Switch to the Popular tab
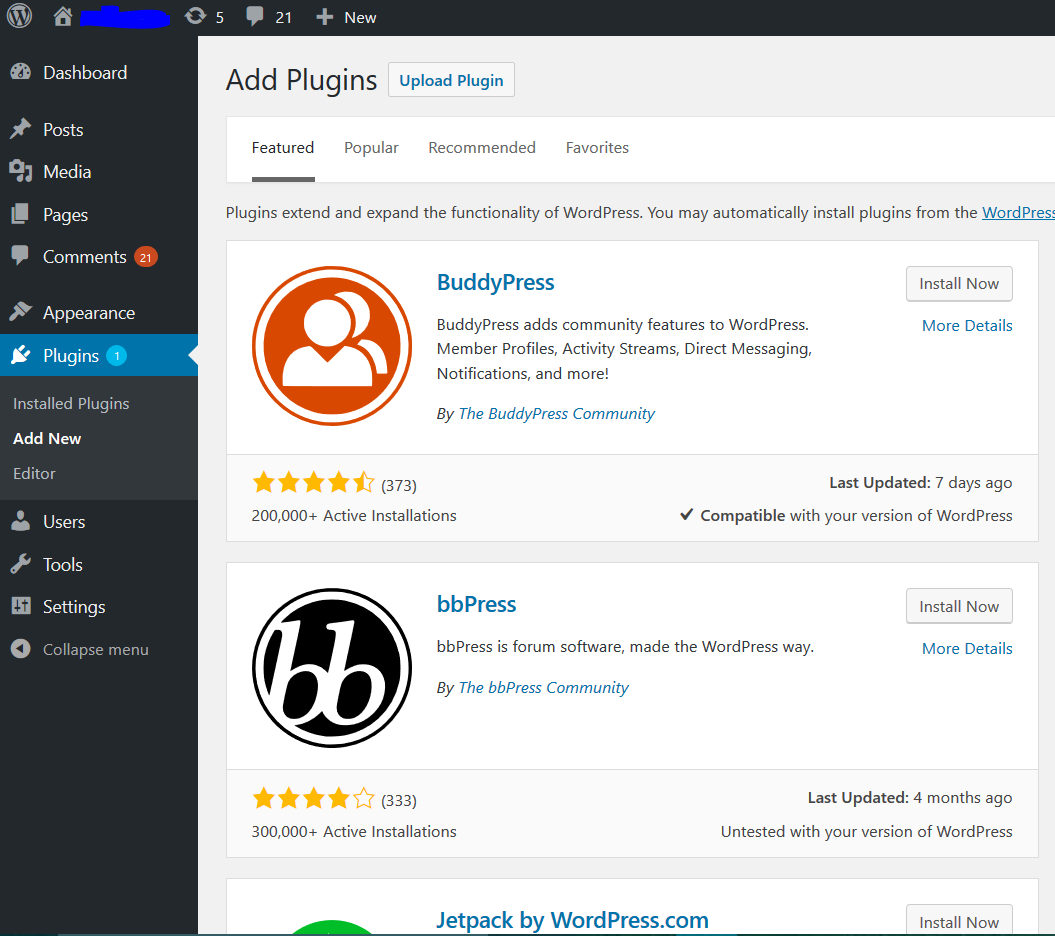Viewport: 1055px width, 936px height. click(371, 148)
